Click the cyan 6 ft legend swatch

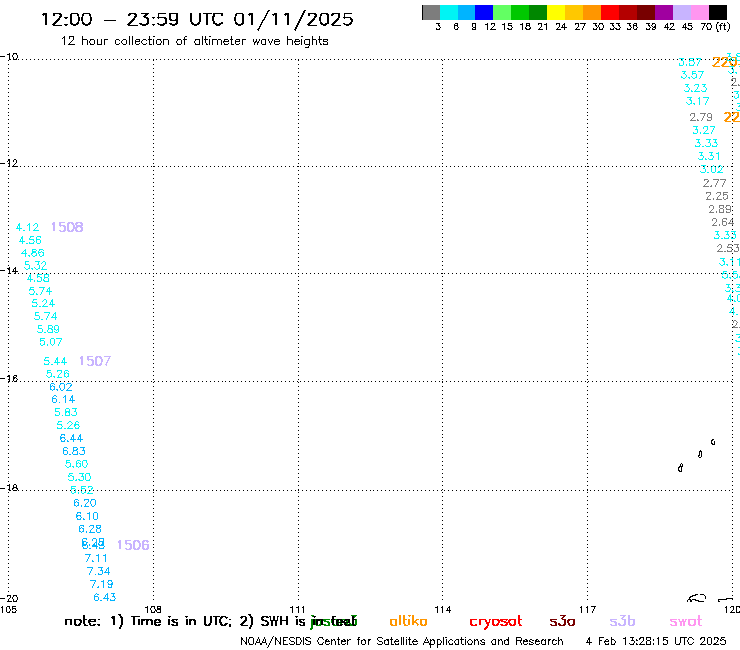[x=449, y=12]
